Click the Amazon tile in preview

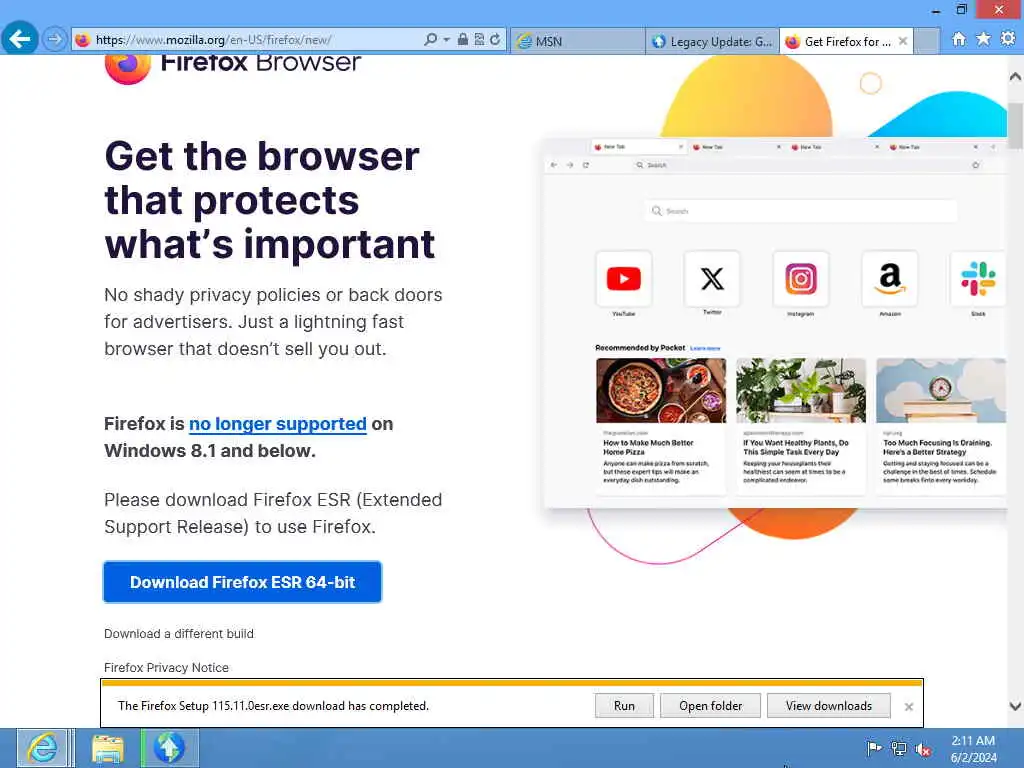click(x=889, y=279)
